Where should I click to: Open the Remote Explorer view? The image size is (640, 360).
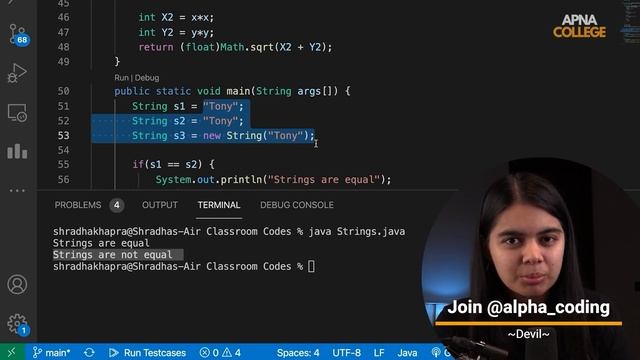pyautogui.click(x=17, y=113)
